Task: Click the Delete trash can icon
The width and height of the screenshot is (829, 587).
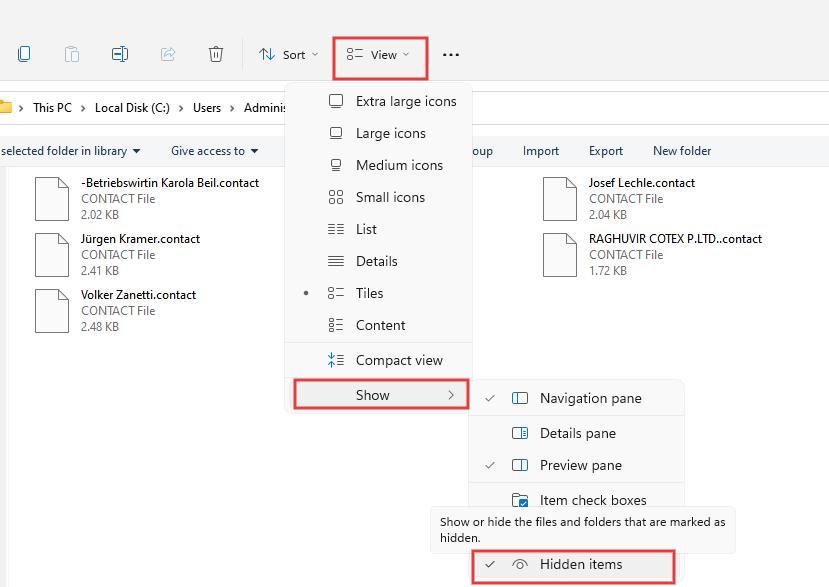Action: tap(216, 54)
